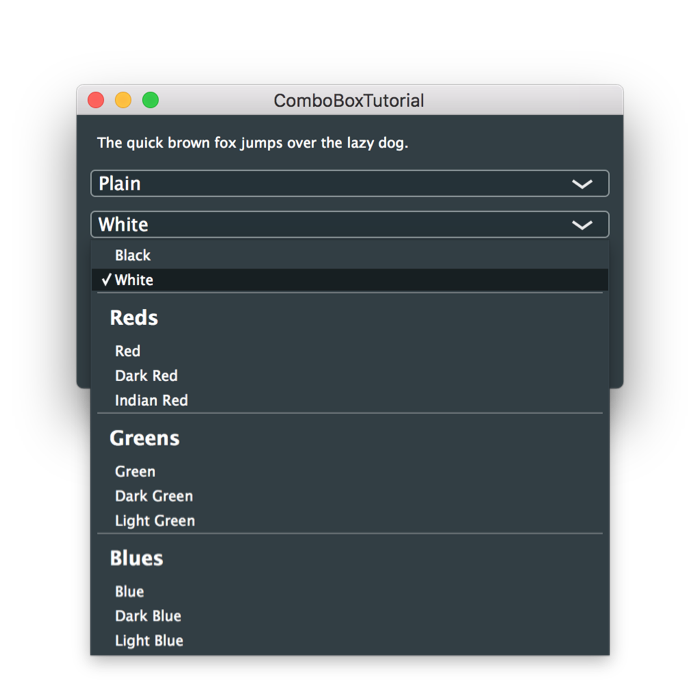Image resolution: width=700 pixels, height=700 pixels.
Task: Minimize the window using the yellow button
Action: [x=123, y=100]
